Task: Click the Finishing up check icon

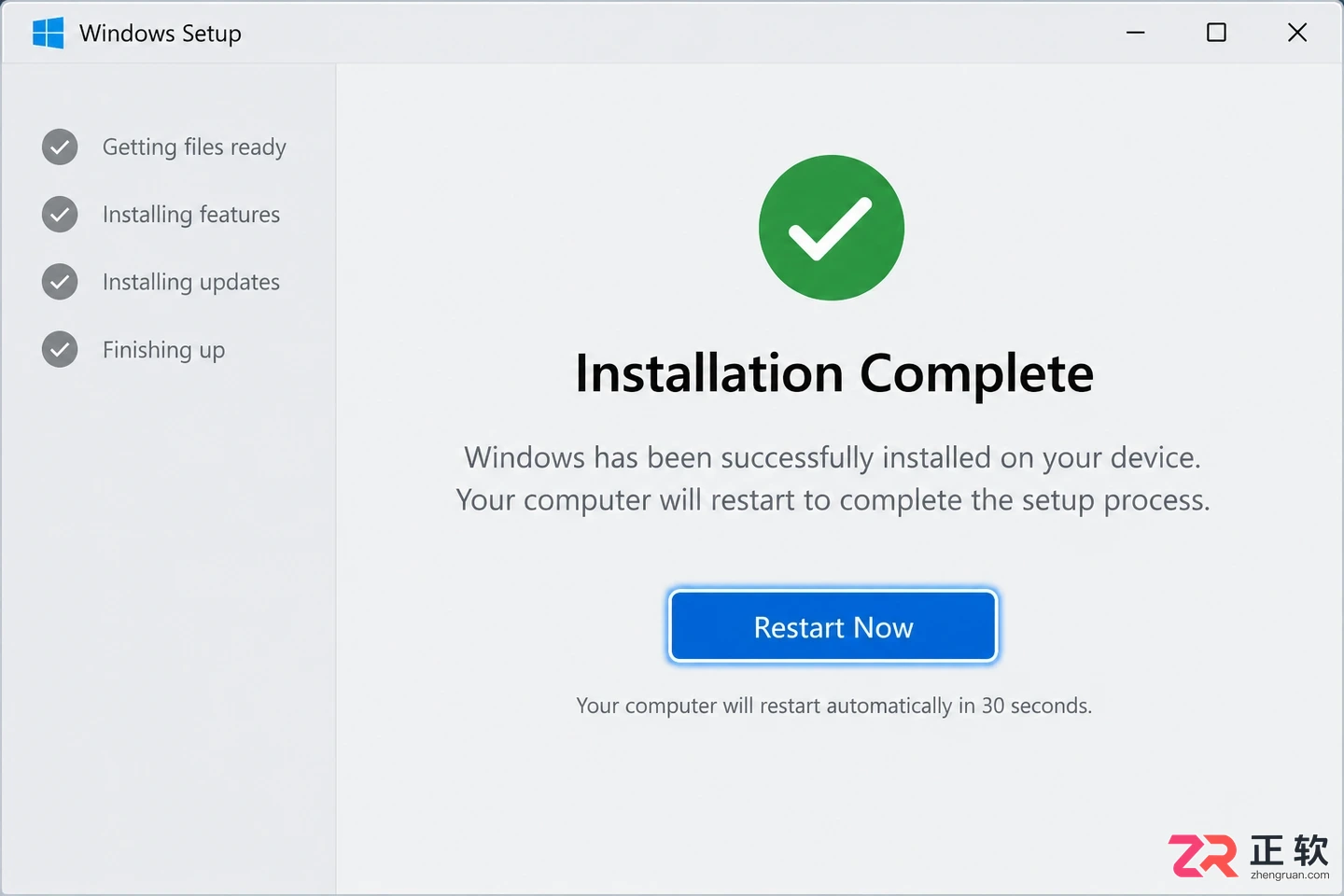Action: coord(60,349)
